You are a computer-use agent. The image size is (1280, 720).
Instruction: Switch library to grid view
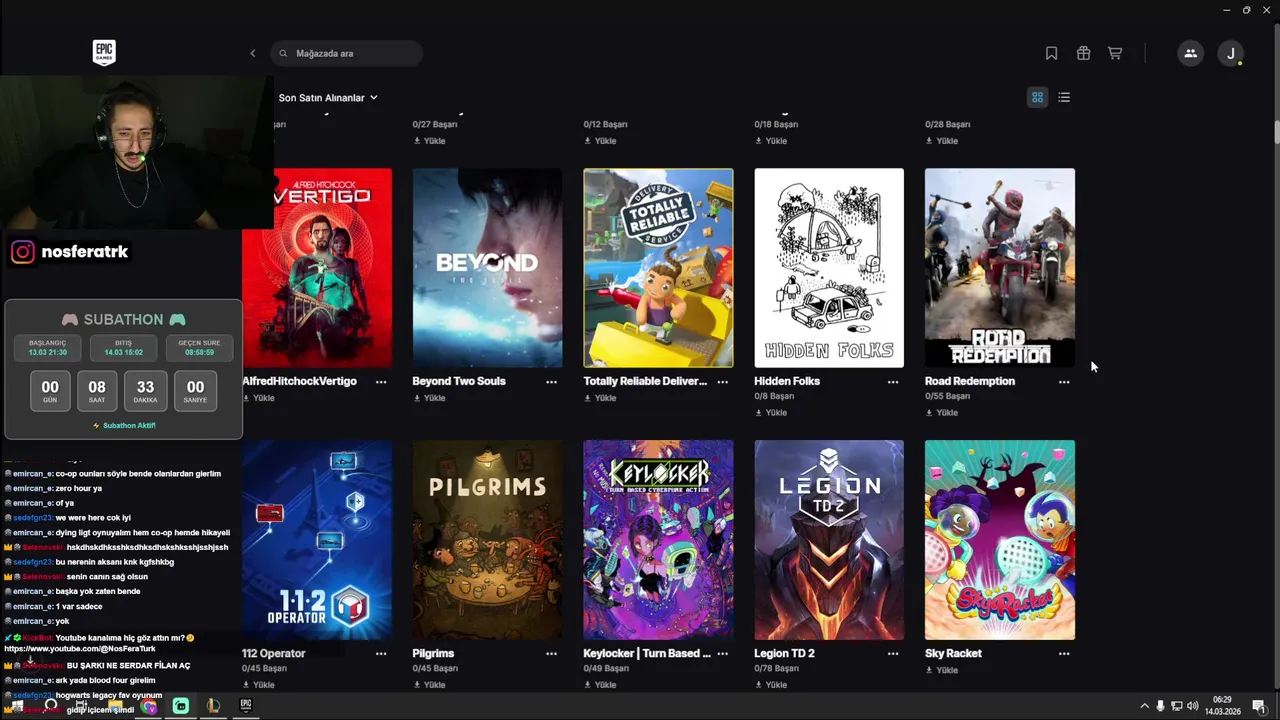(x=1038, y=97)
